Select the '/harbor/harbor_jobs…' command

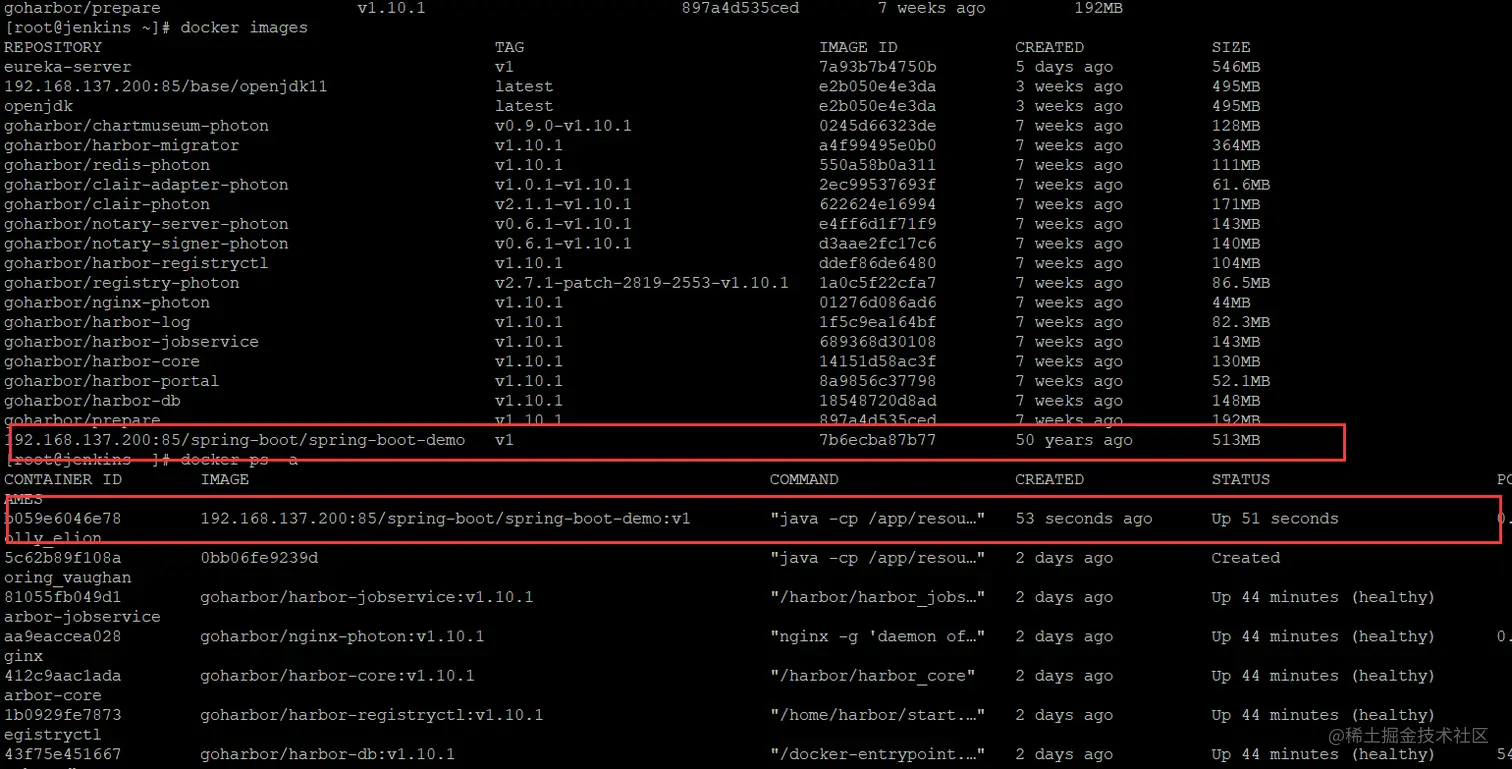coord(878,597)
